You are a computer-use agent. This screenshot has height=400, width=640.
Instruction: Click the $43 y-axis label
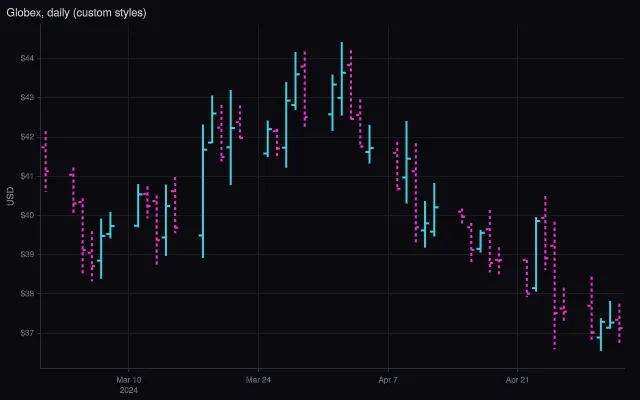(27, 98)
